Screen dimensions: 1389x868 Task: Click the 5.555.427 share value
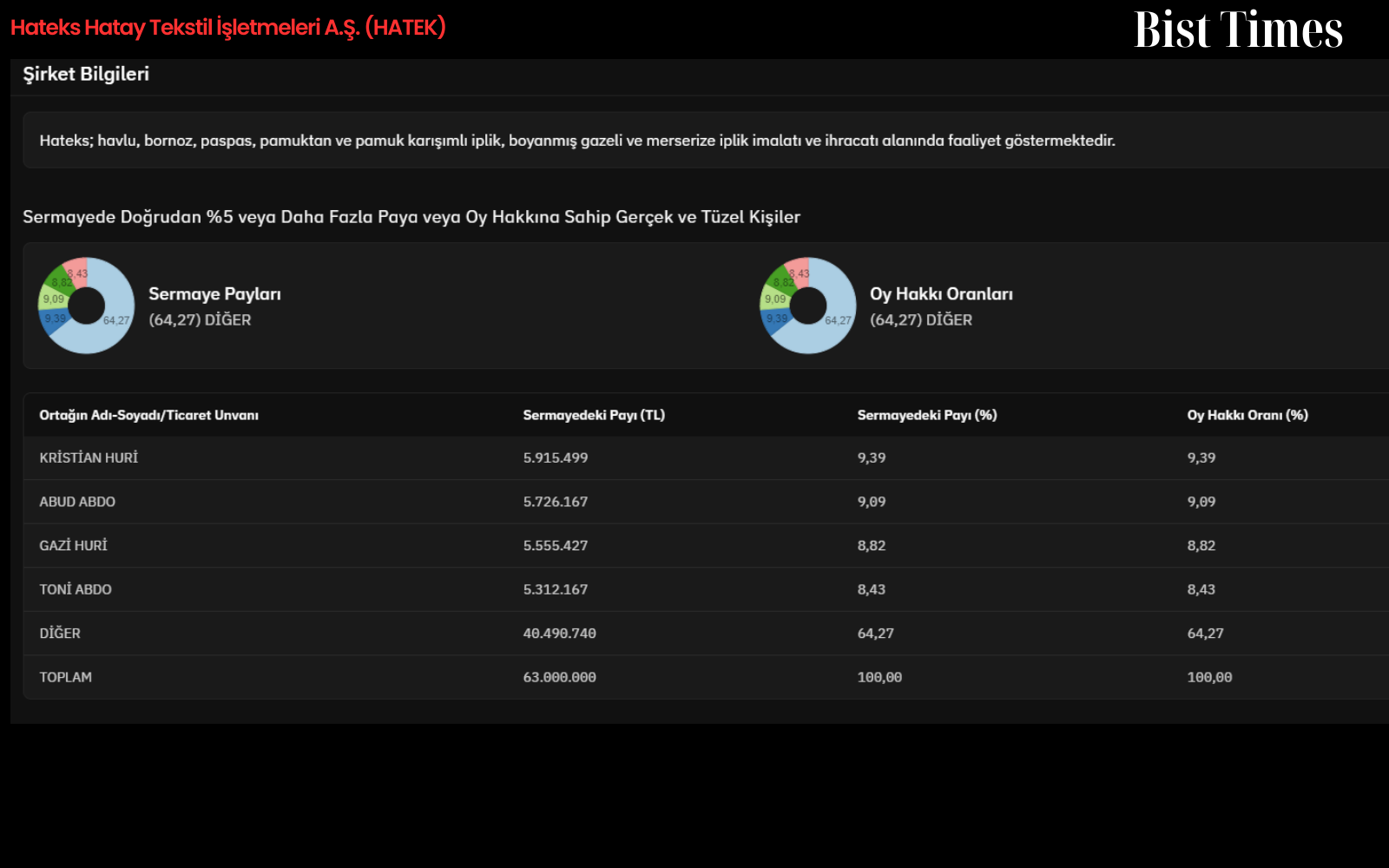pyautogui.click(x=556, y=545)
